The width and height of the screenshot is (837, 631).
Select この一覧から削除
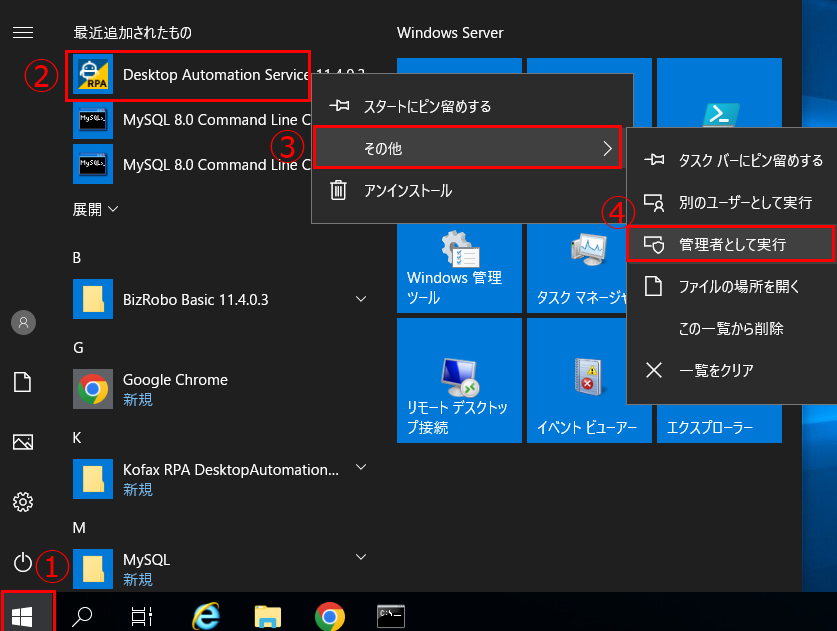pyautogui.click(x=732, y=328)
